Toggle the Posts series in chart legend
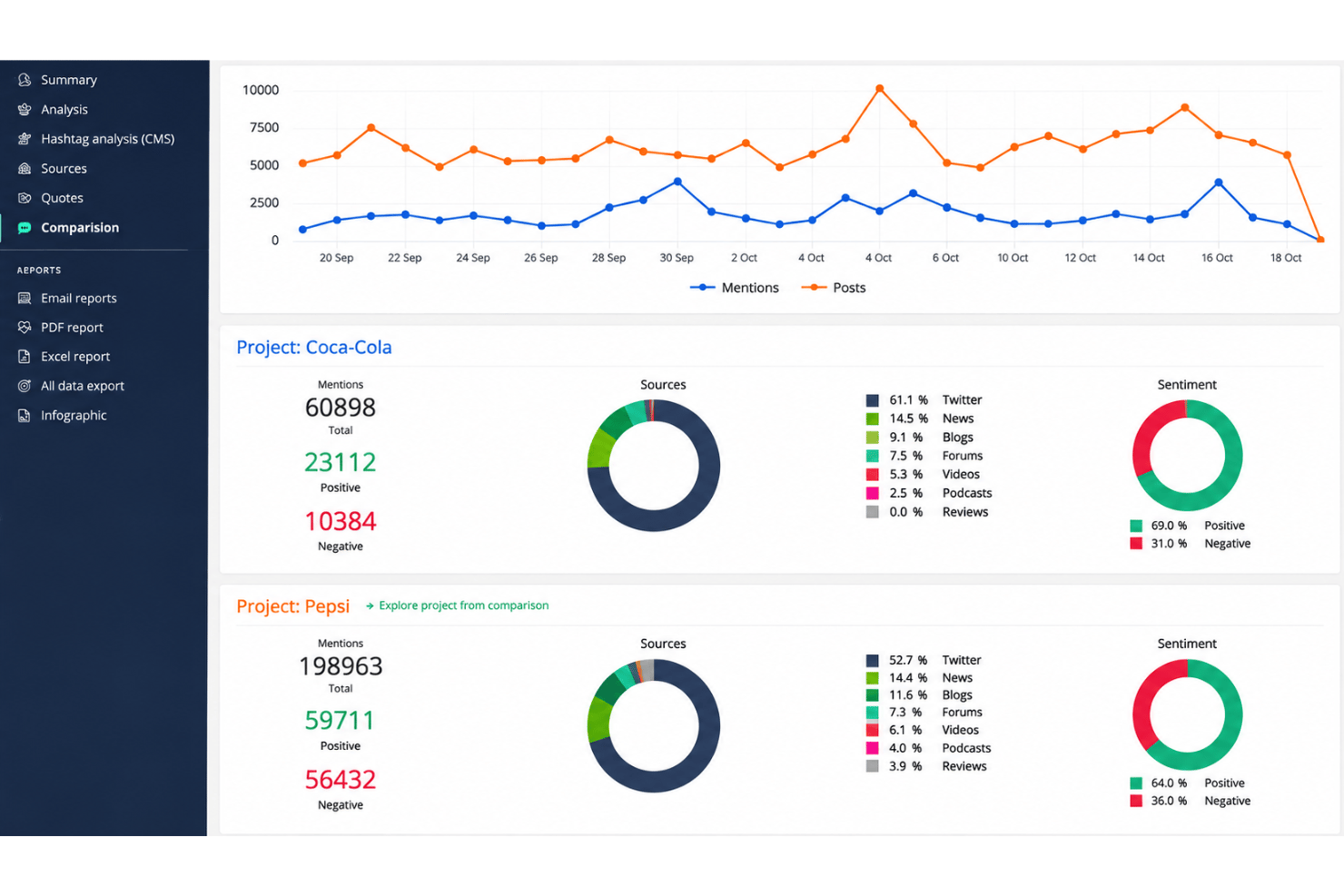The height and width of the screenshot is (896, 1344). (834, 288)
